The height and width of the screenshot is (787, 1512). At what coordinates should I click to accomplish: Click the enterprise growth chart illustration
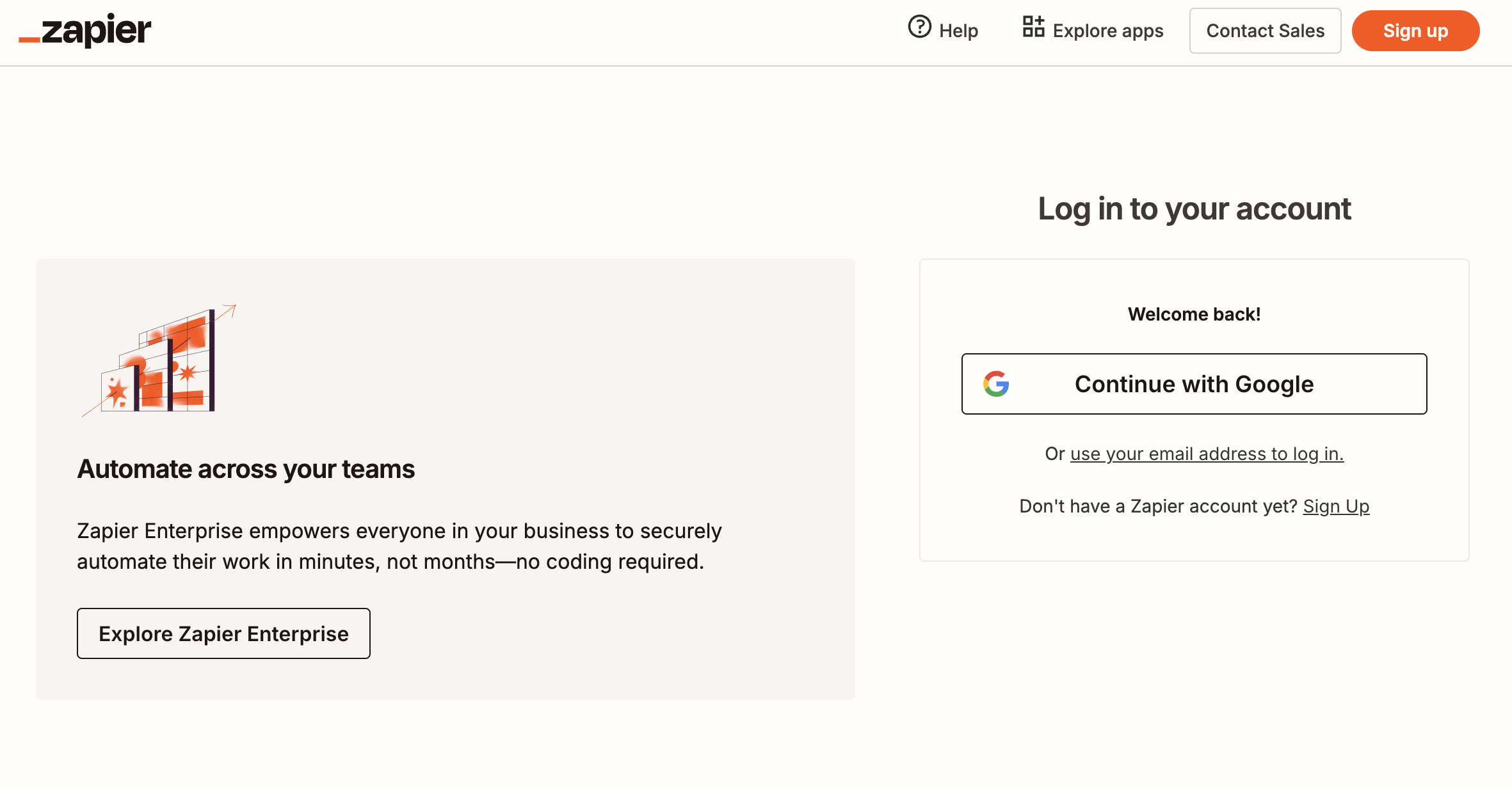click(159, 360)
